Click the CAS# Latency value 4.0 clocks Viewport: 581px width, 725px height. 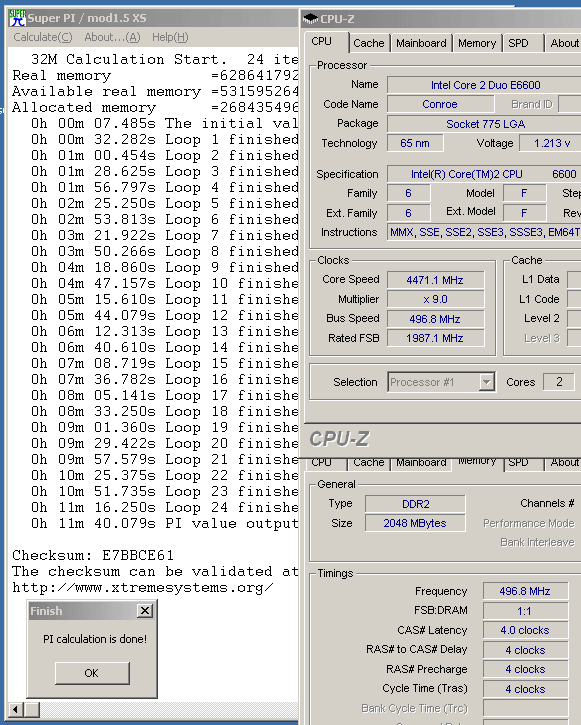[525, 630]
